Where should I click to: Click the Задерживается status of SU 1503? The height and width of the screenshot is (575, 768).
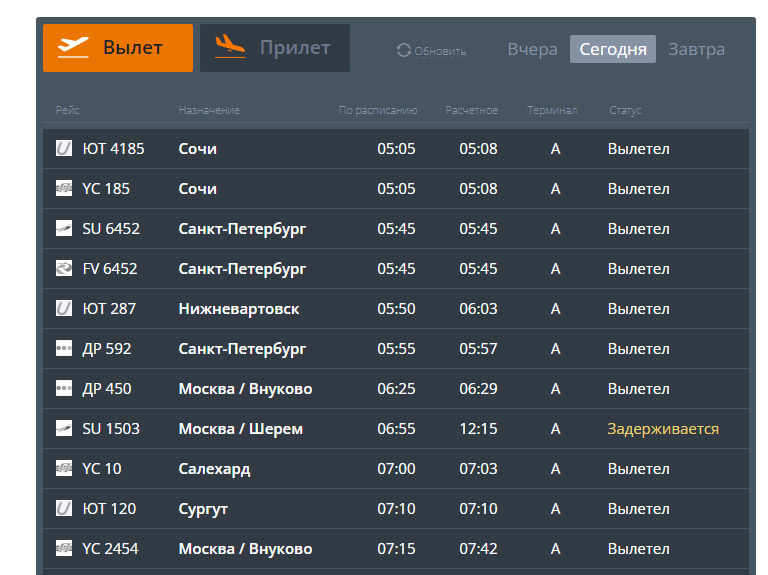tap(663, 429)
